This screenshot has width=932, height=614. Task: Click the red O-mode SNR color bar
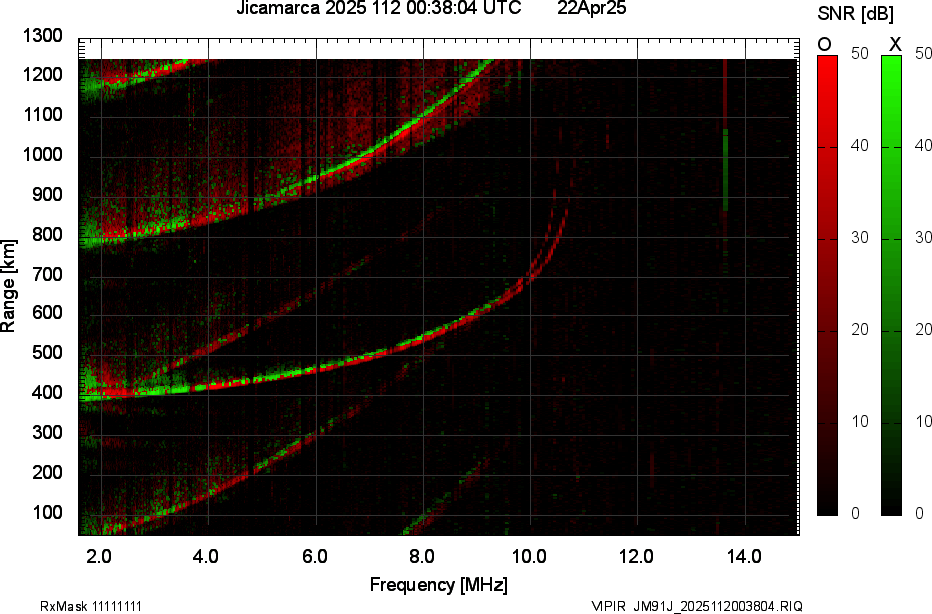[827, 285]
